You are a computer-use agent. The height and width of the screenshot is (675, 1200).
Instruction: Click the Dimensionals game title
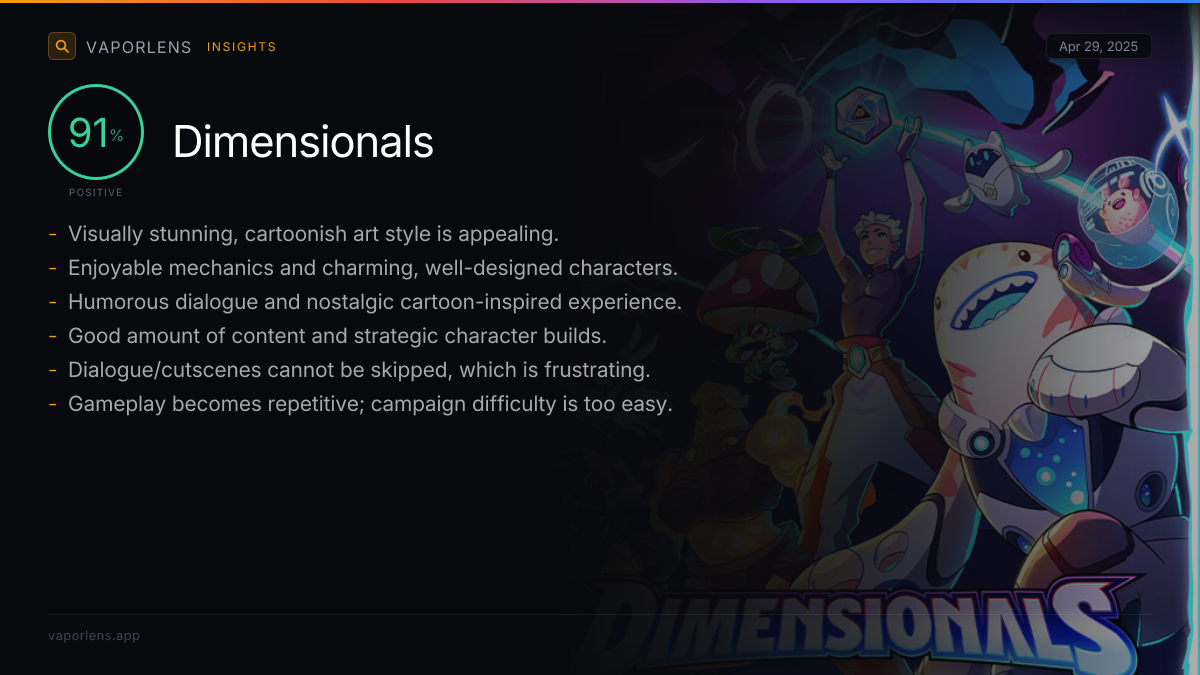303,142
